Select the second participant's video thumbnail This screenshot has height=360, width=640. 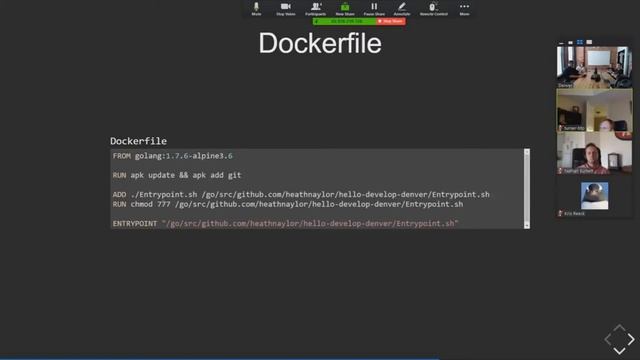pyautogui.click(x=594, y=110)
